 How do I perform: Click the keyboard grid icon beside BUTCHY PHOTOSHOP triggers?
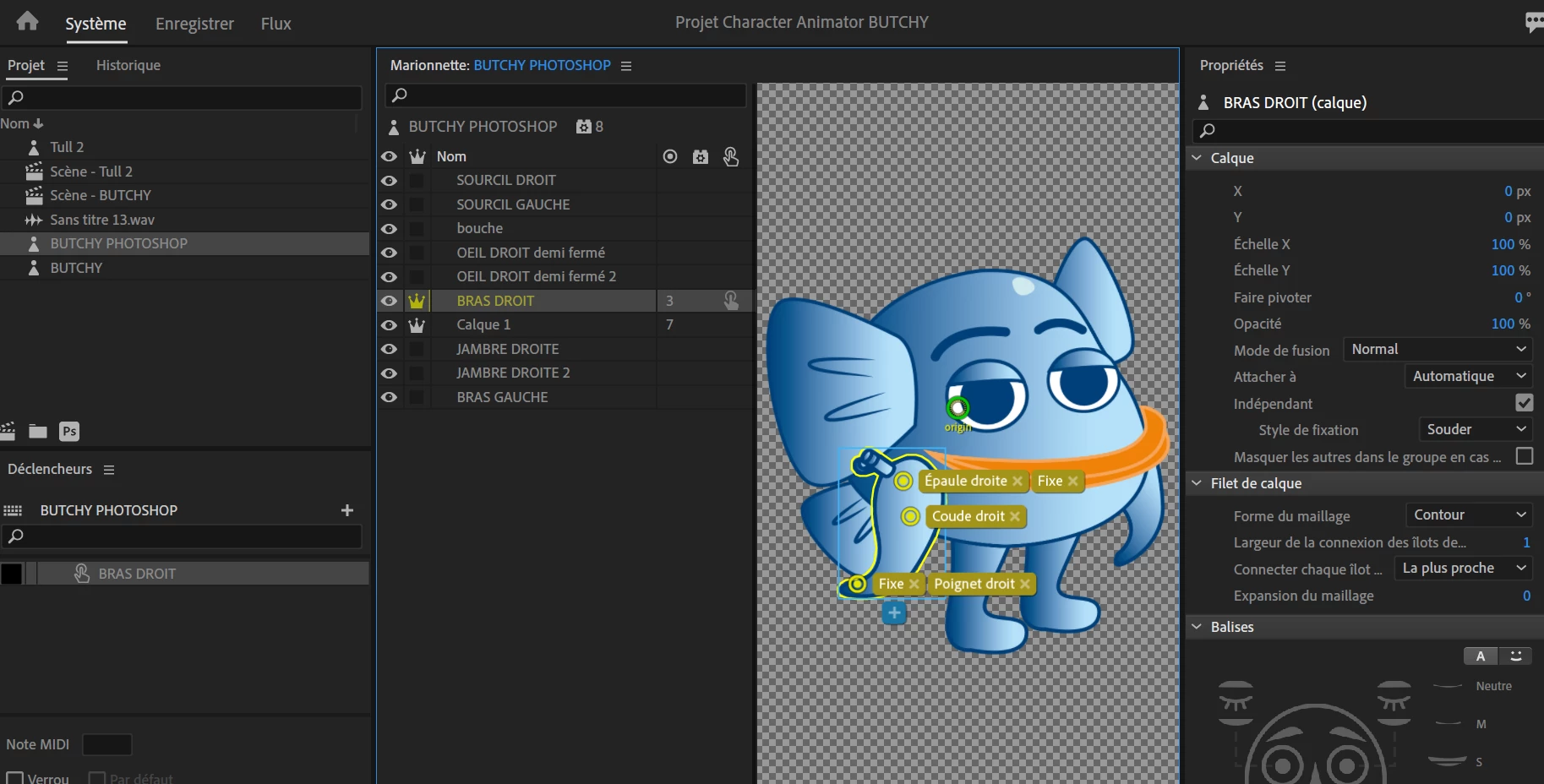pyautogui.click(x=13, y=510)
